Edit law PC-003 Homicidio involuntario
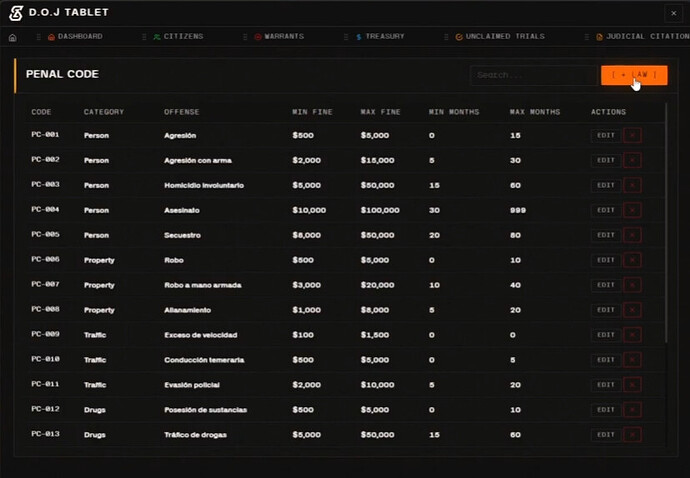 (606, 185)
